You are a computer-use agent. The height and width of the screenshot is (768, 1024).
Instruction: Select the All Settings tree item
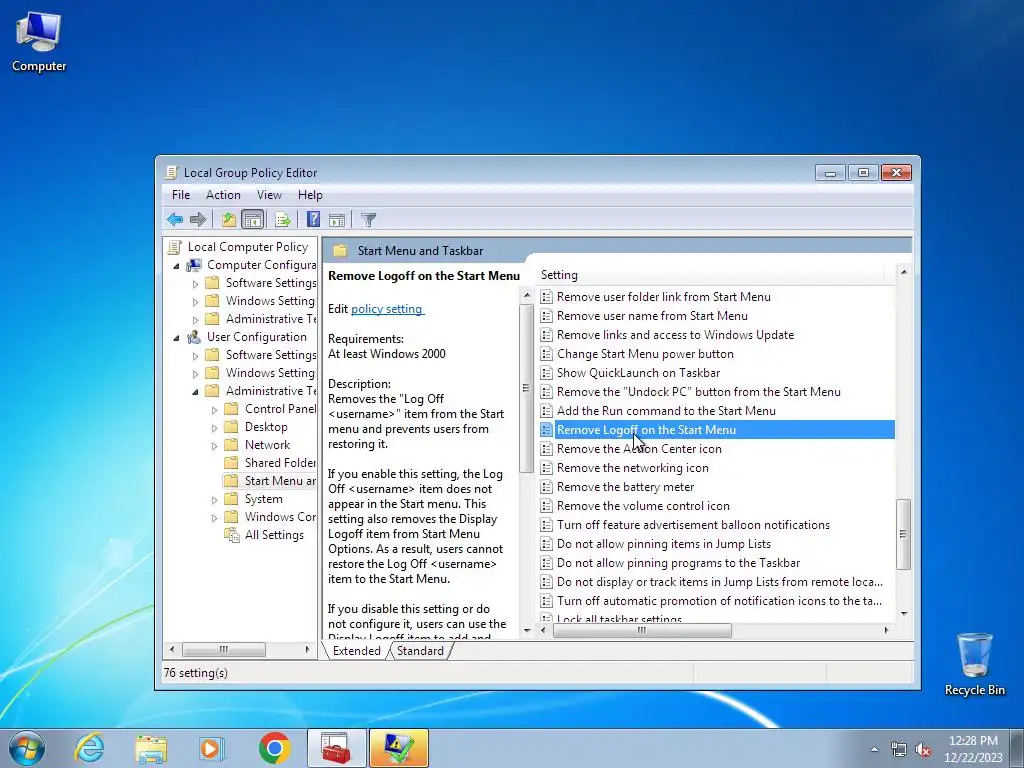(274, 535)
